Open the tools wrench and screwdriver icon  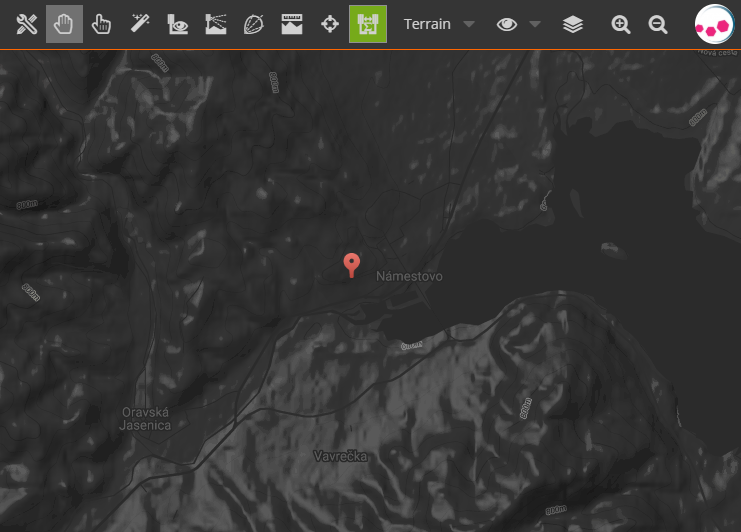[x=27, y=24]
